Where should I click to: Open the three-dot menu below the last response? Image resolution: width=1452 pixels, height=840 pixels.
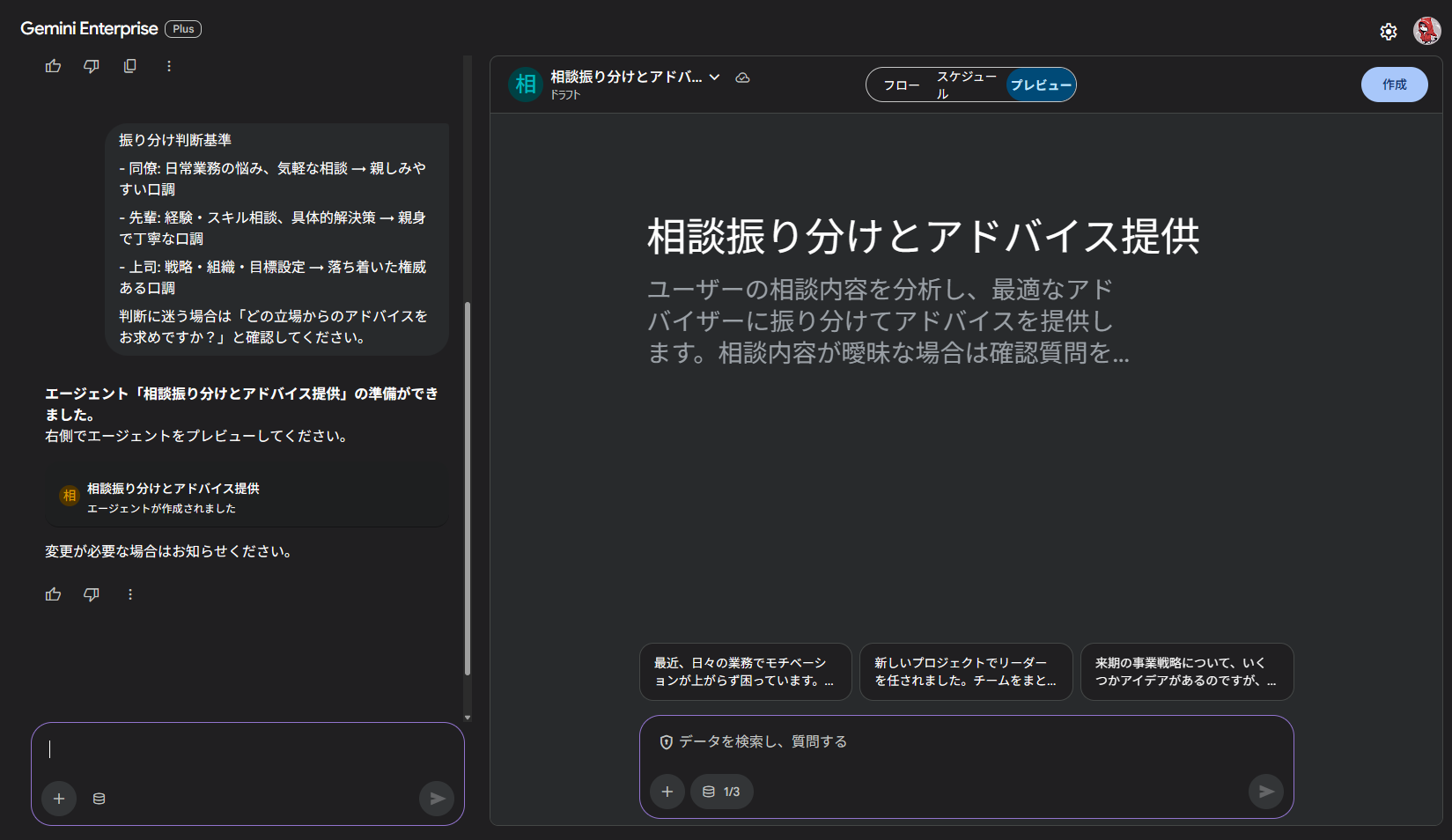click(129, 594)
